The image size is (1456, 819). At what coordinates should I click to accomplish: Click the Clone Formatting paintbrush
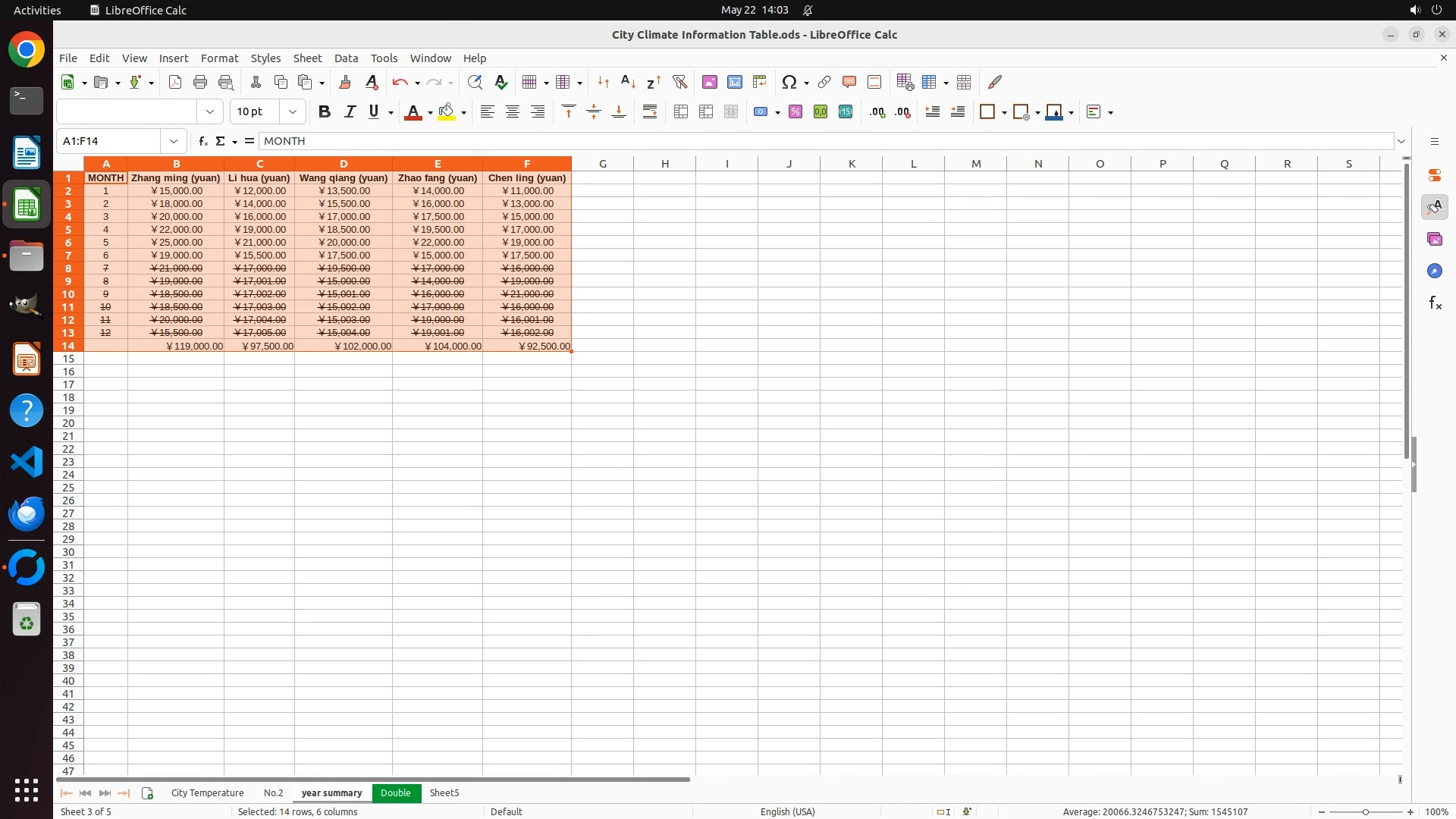coord(345,82)
